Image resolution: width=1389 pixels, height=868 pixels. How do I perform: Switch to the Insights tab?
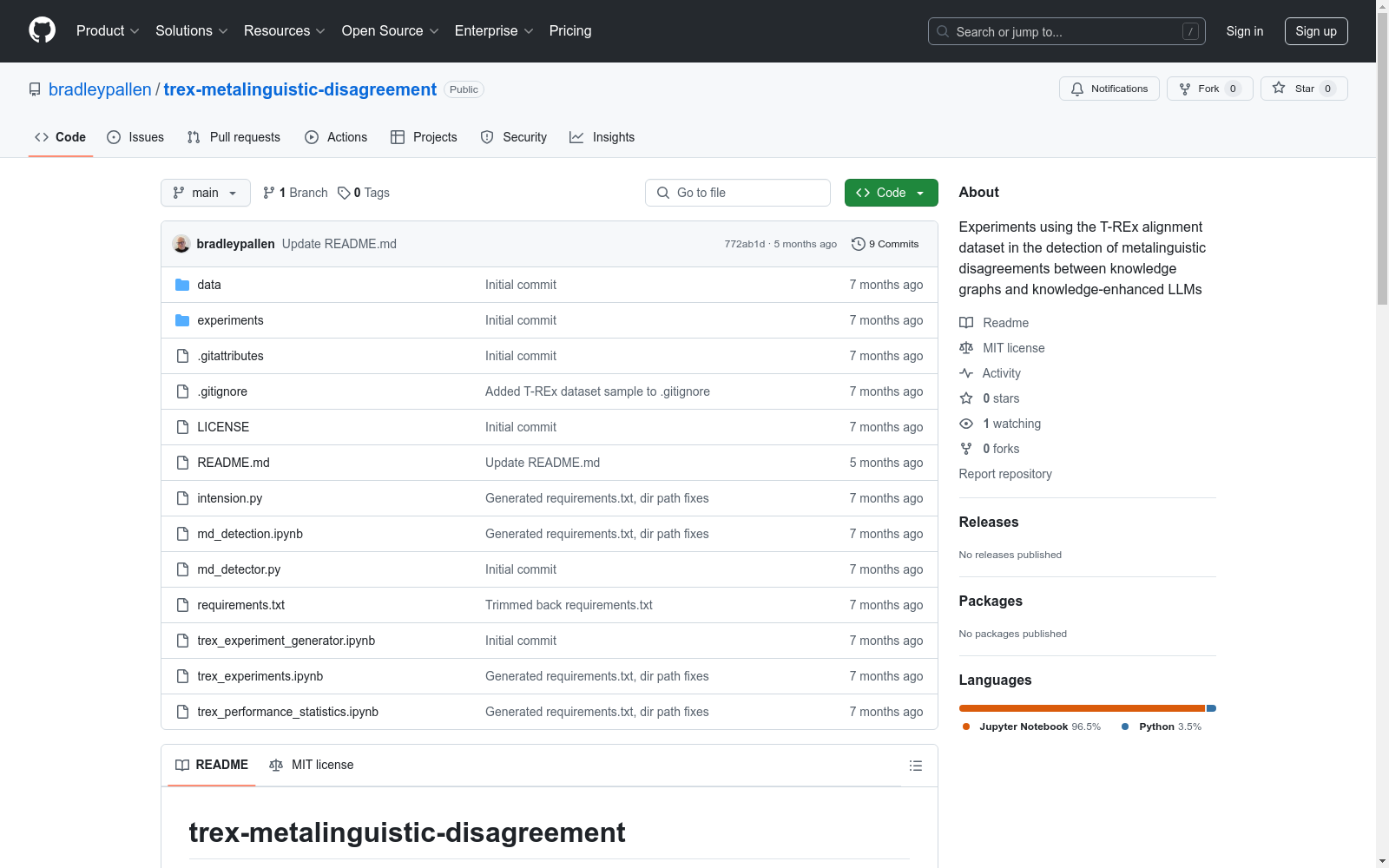(602, 137)
